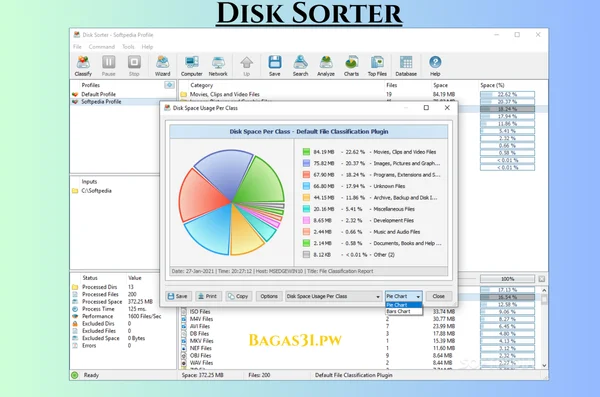The width and height of the screenshot is (600, 397).
Task: Click the Top Files toolbar icon
Action: (377, 65)
